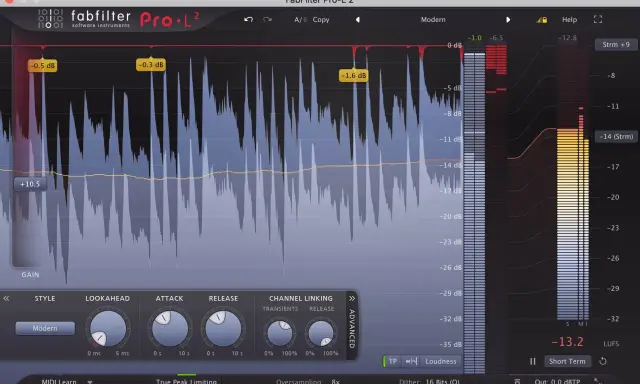Click the Lookahead knob
Viewport: 640px width, 384px height.
pyautogui.click(x=108, y=329)
